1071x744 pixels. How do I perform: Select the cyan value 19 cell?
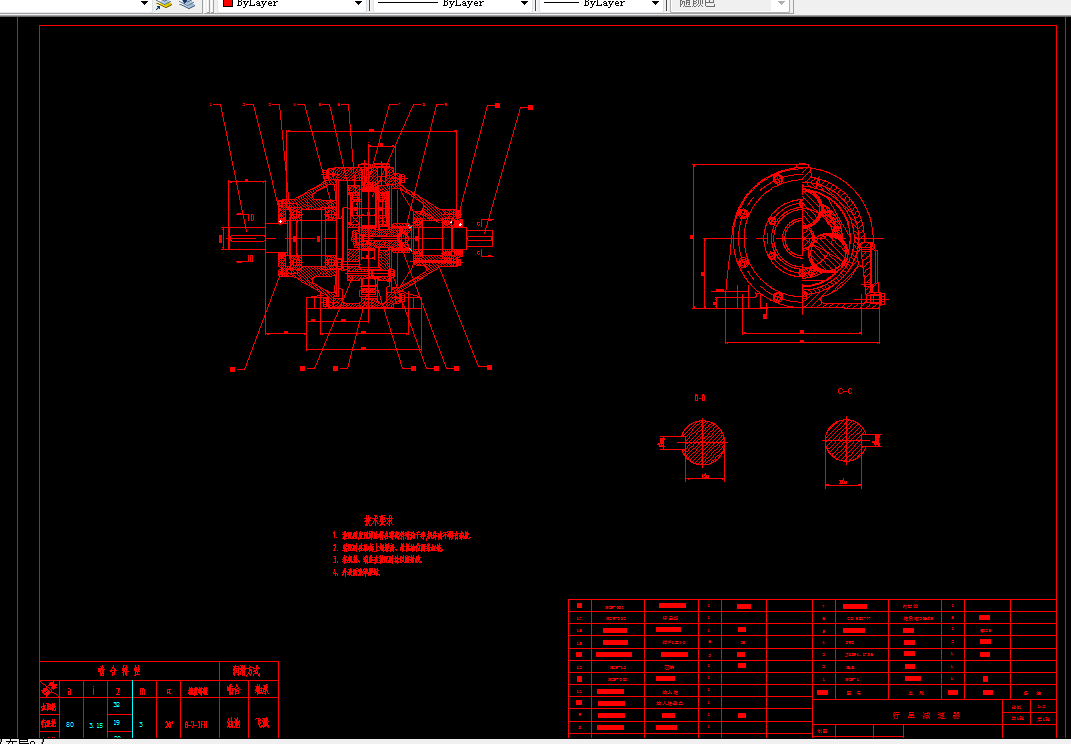click(117, 722)
